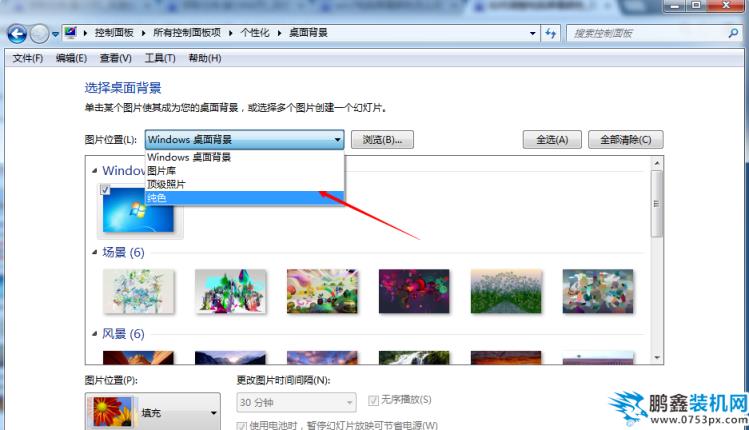
Task: Collapse the 场景 (6) group
Action: coord(95,252)
